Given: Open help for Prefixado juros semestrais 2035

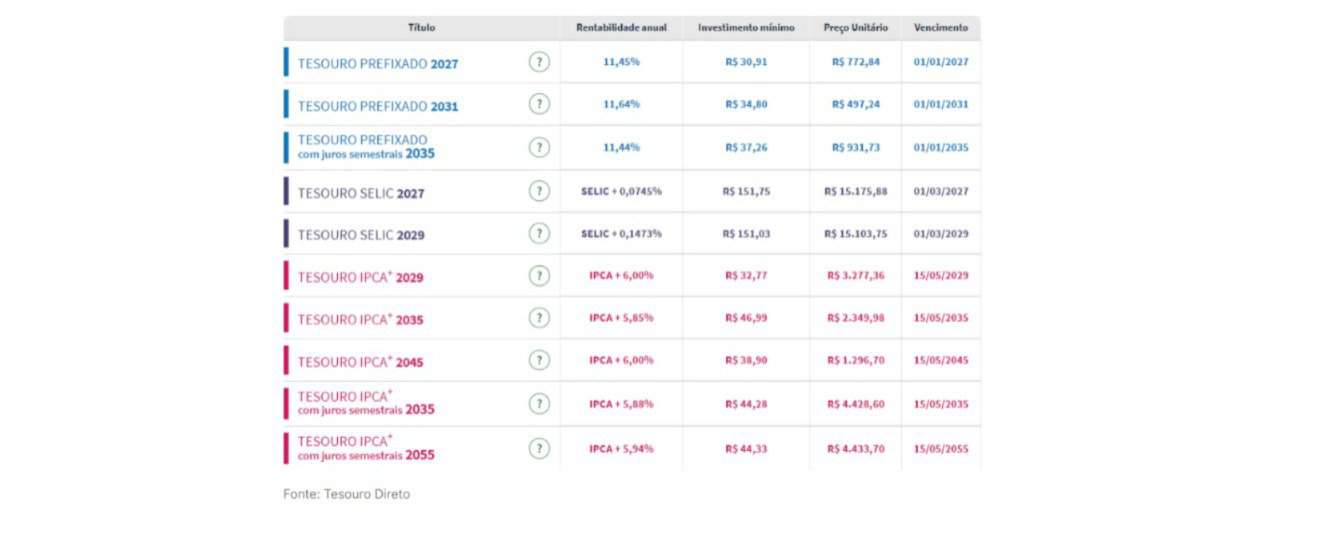Looking at the screenshot, I should [x=539, y=147].
